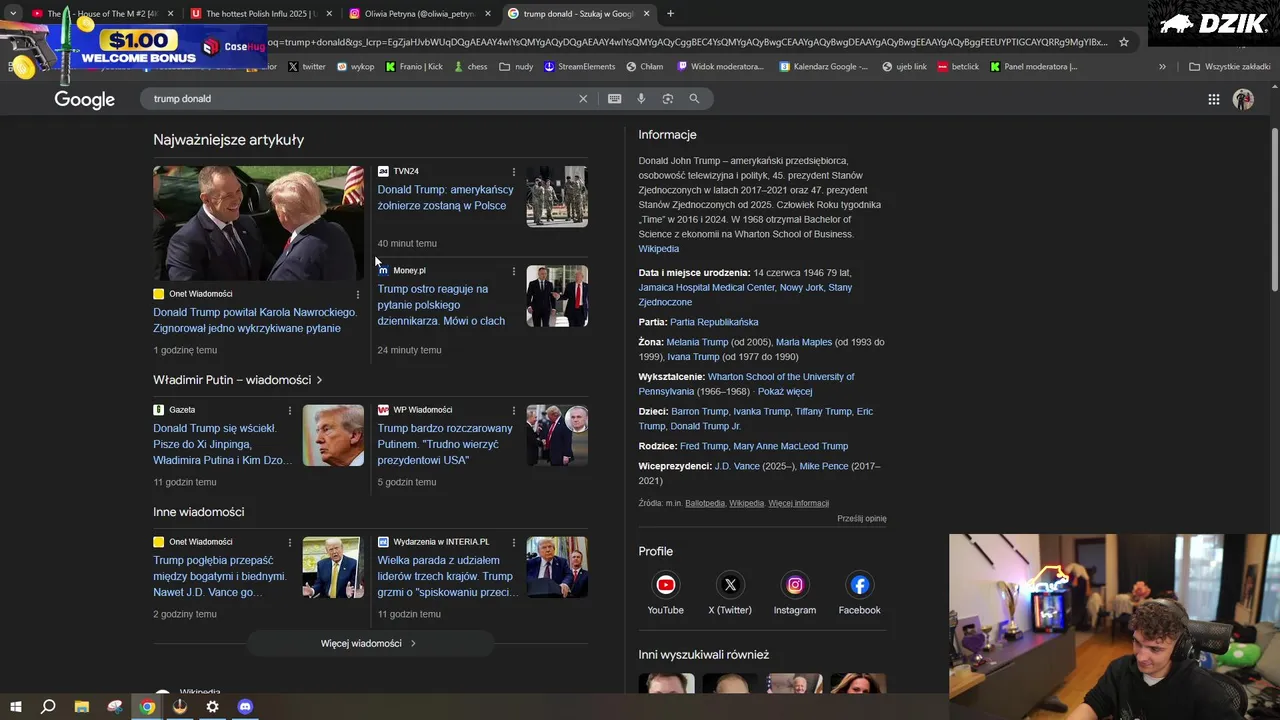
Task: Expand the Władimir Putin – wiadomości section
Action: (238, 380)
